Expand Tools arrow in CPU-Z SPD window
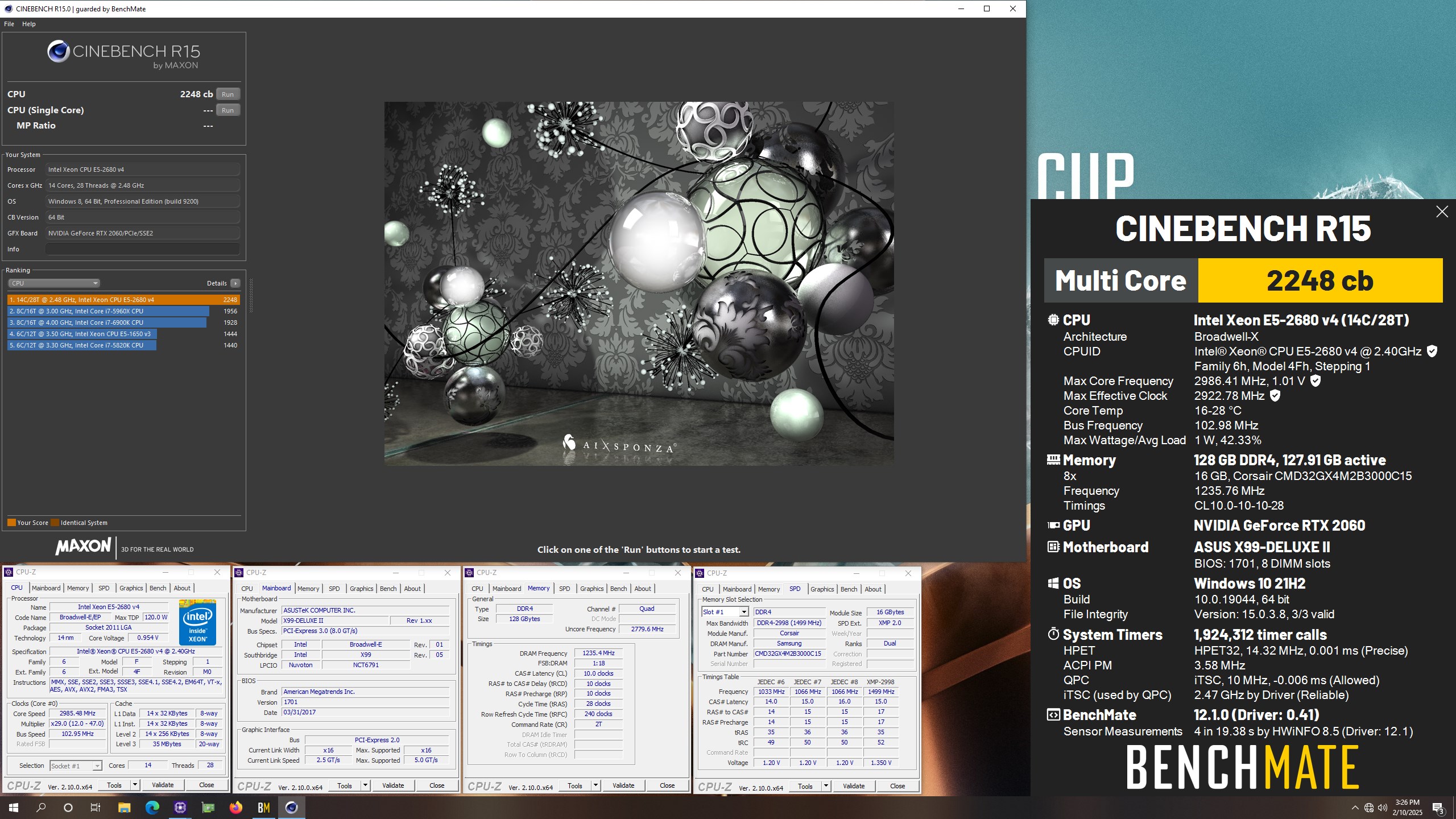Image resolution: width=1456 pixels, height=819 pixels. coord(826,786)
